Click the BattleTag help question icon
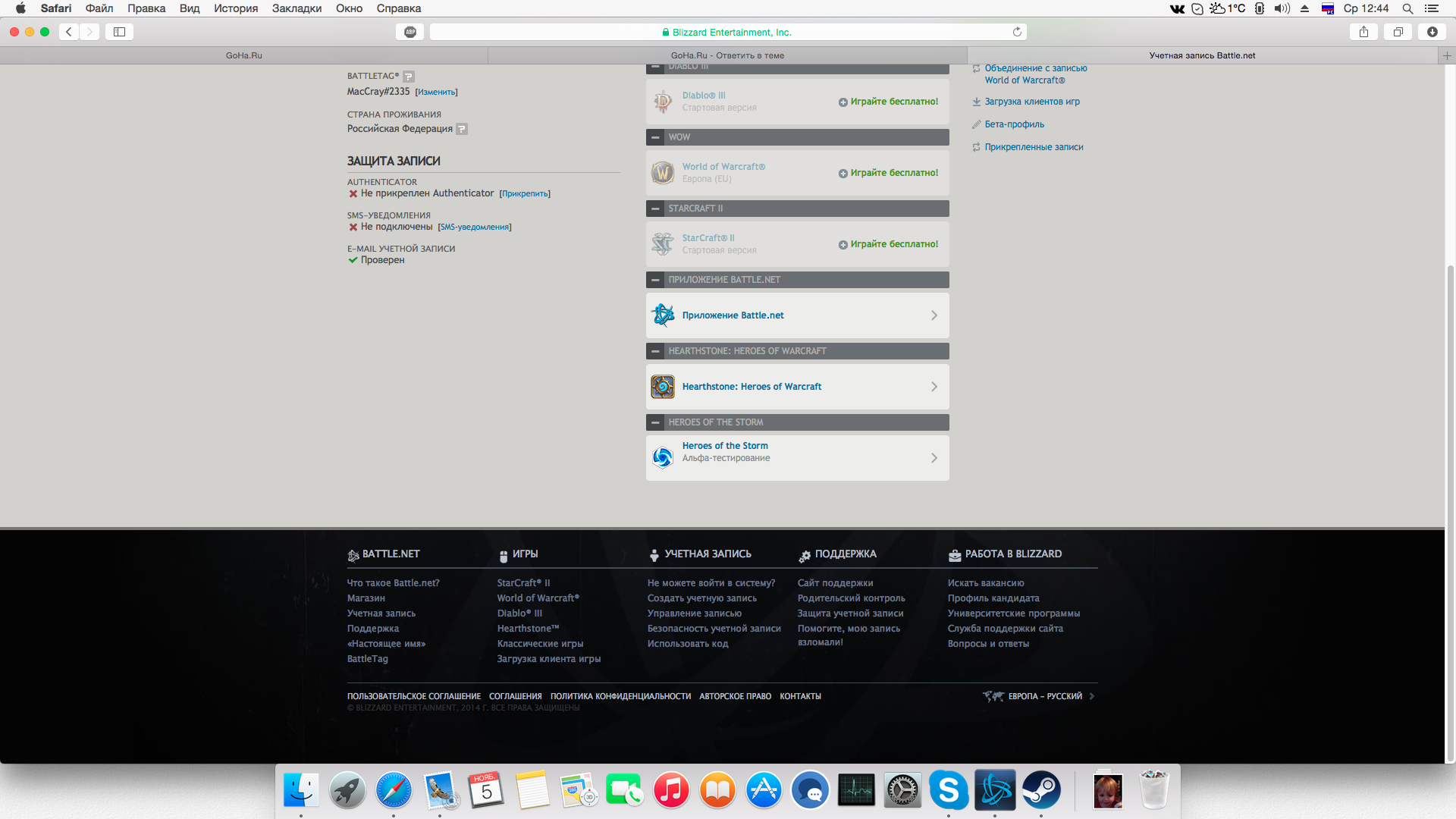The width and height of the screenshot is (1456, 819). 409,77
